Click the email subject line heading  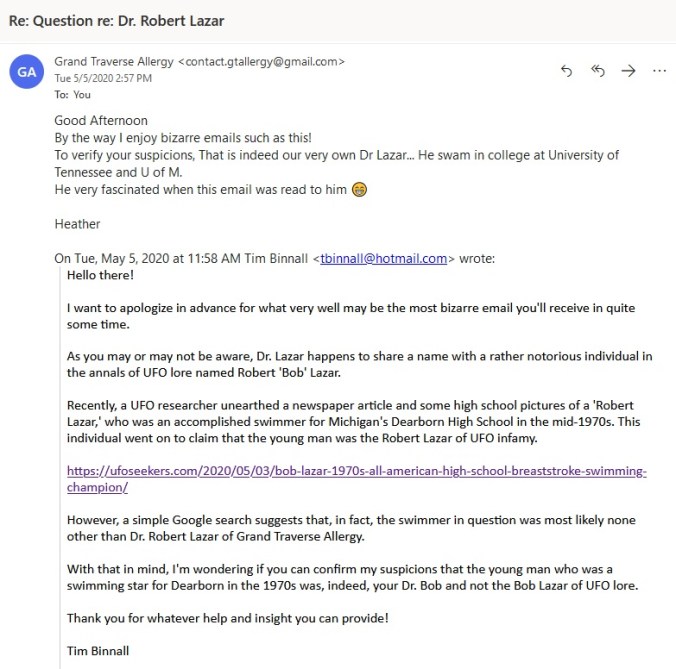click(116, 21)
